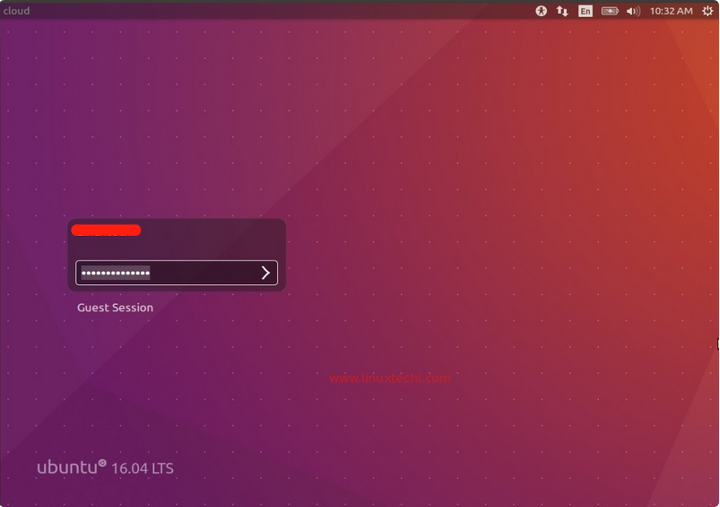This screenshot has width=720, height=507.
Task: Open the En keyboard layout indicator
Action: tap(585, 11)
